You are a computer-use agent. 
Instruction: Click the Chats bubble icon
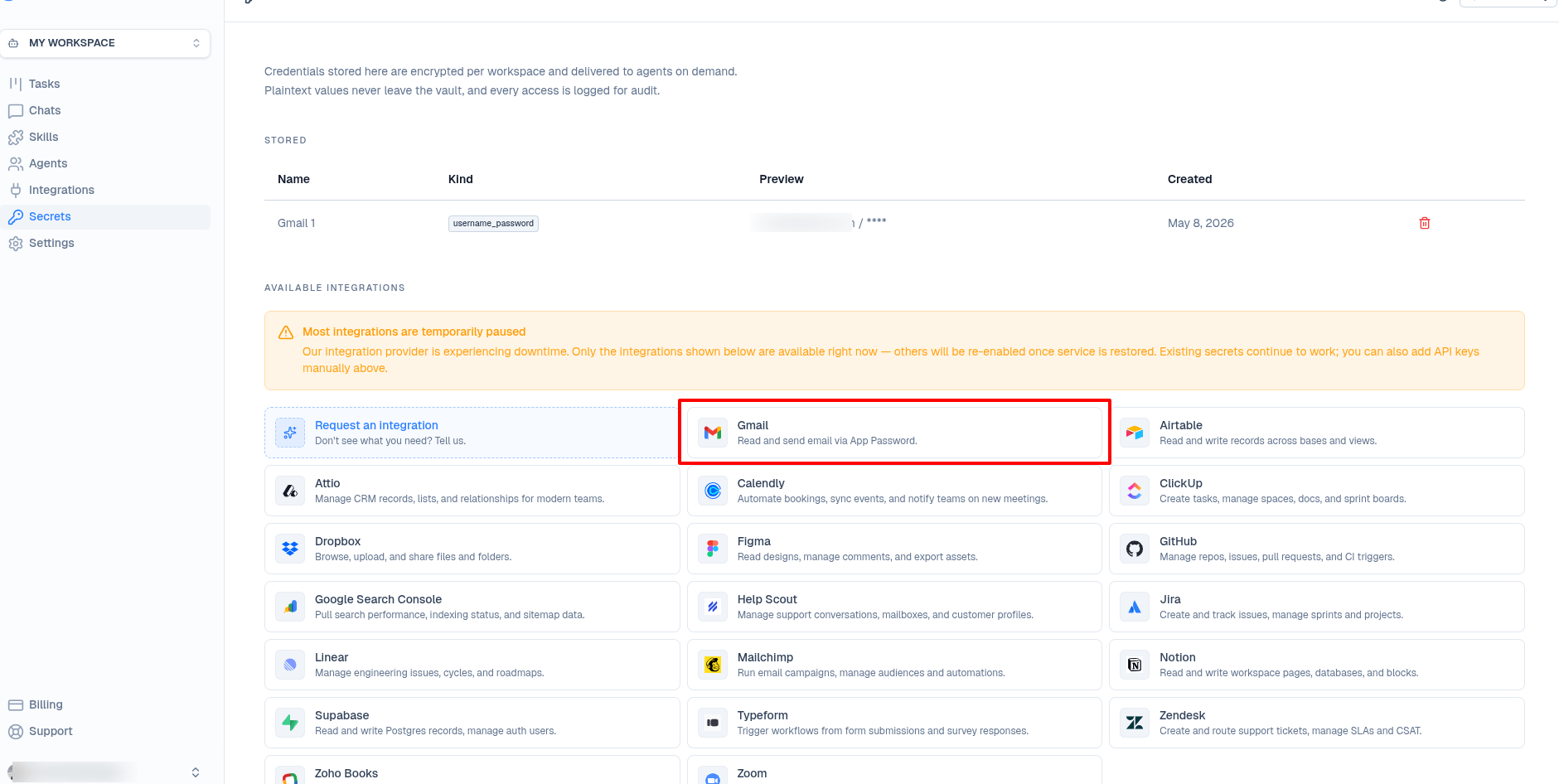coord(16,110)
